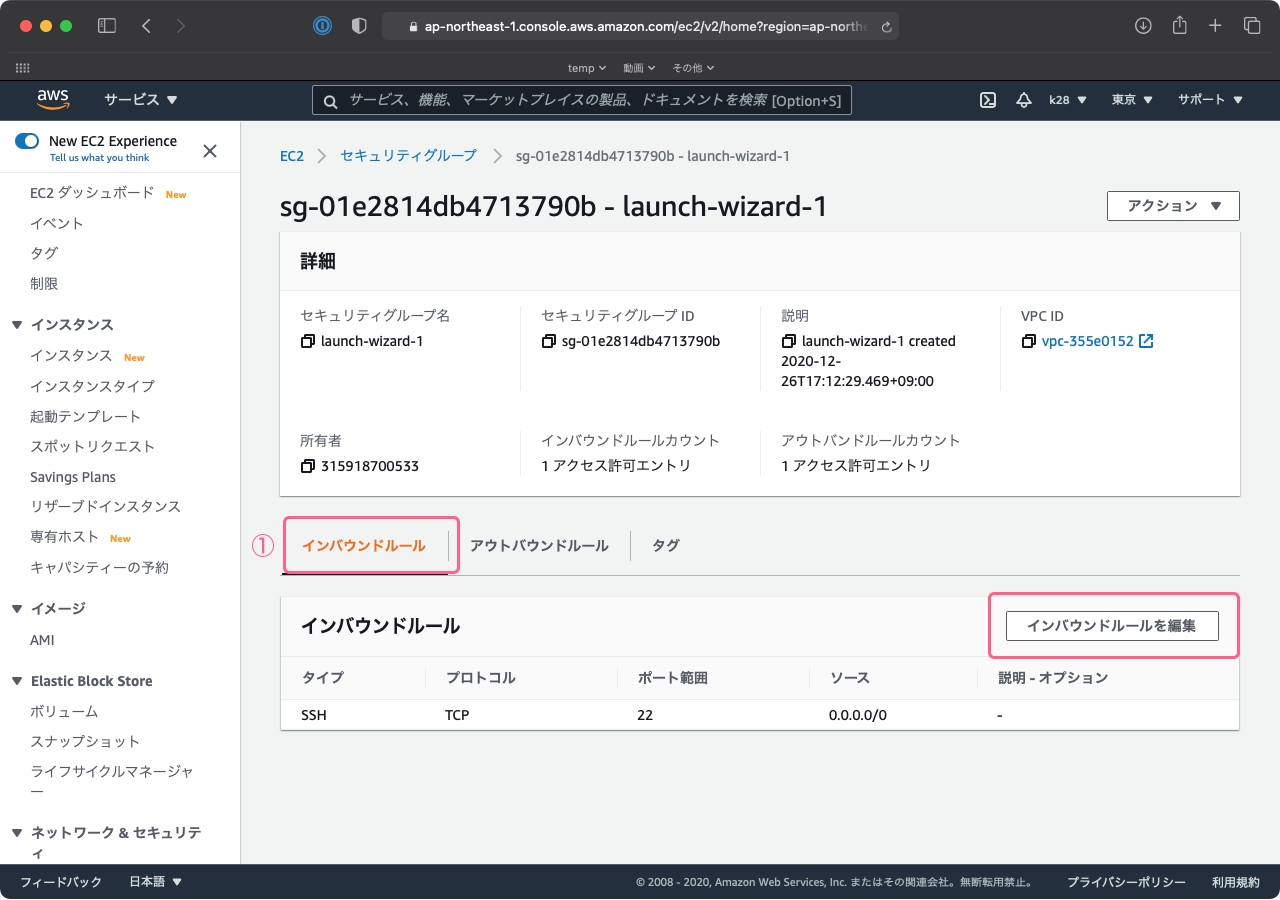Click the 1Password extension icon
Screen dimensions: 1280x900
(322, 26)
